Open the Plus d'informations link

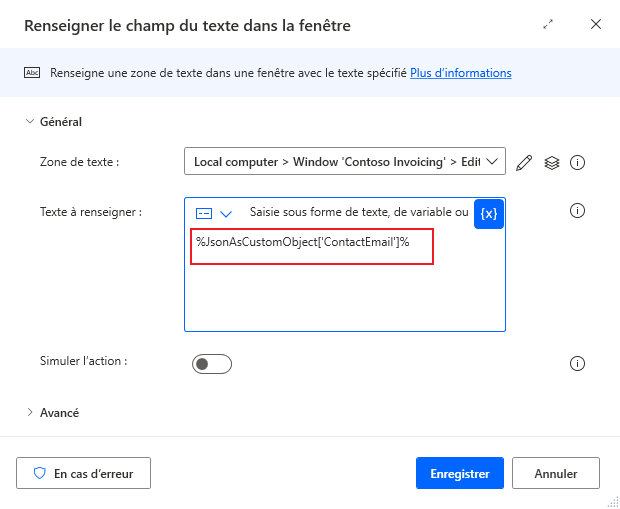[461, 73]
